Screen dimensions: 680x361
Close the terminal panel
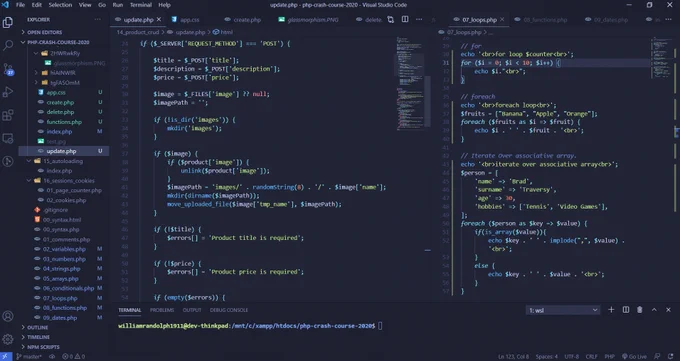click(668, 310)
